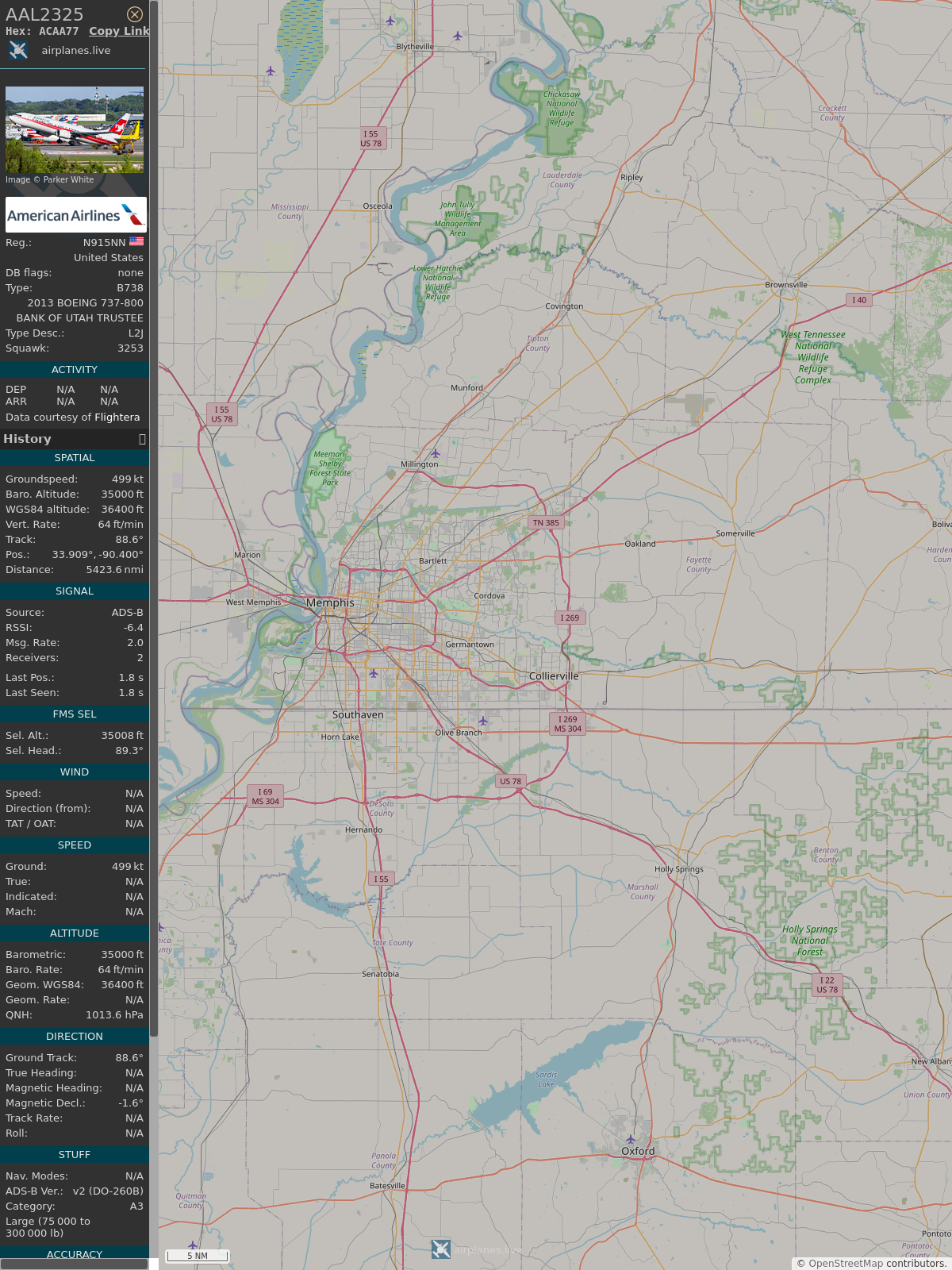Click the Sel. Alt. value 35008 ft
This screenshot has width=952, height=1270.
tap(122, 736)
